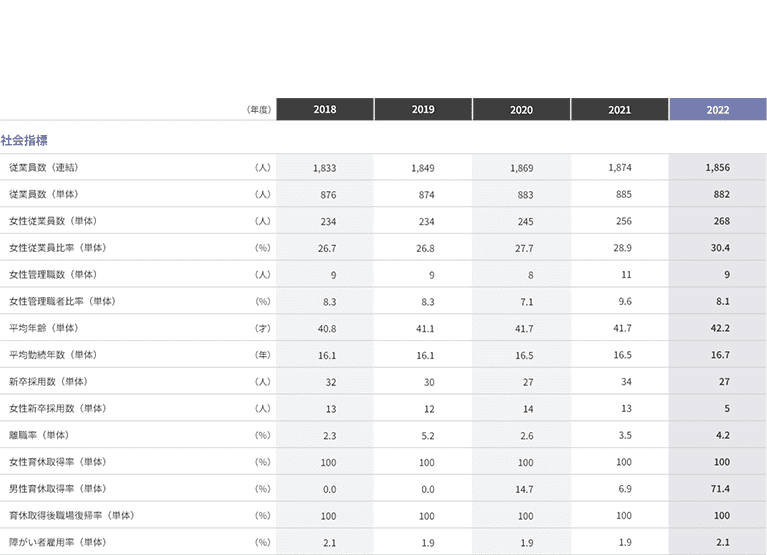Screen dimensions: 767x555
Task: Select the 2020 year column header
Action: pyautogui.click(x=521, y=109)
